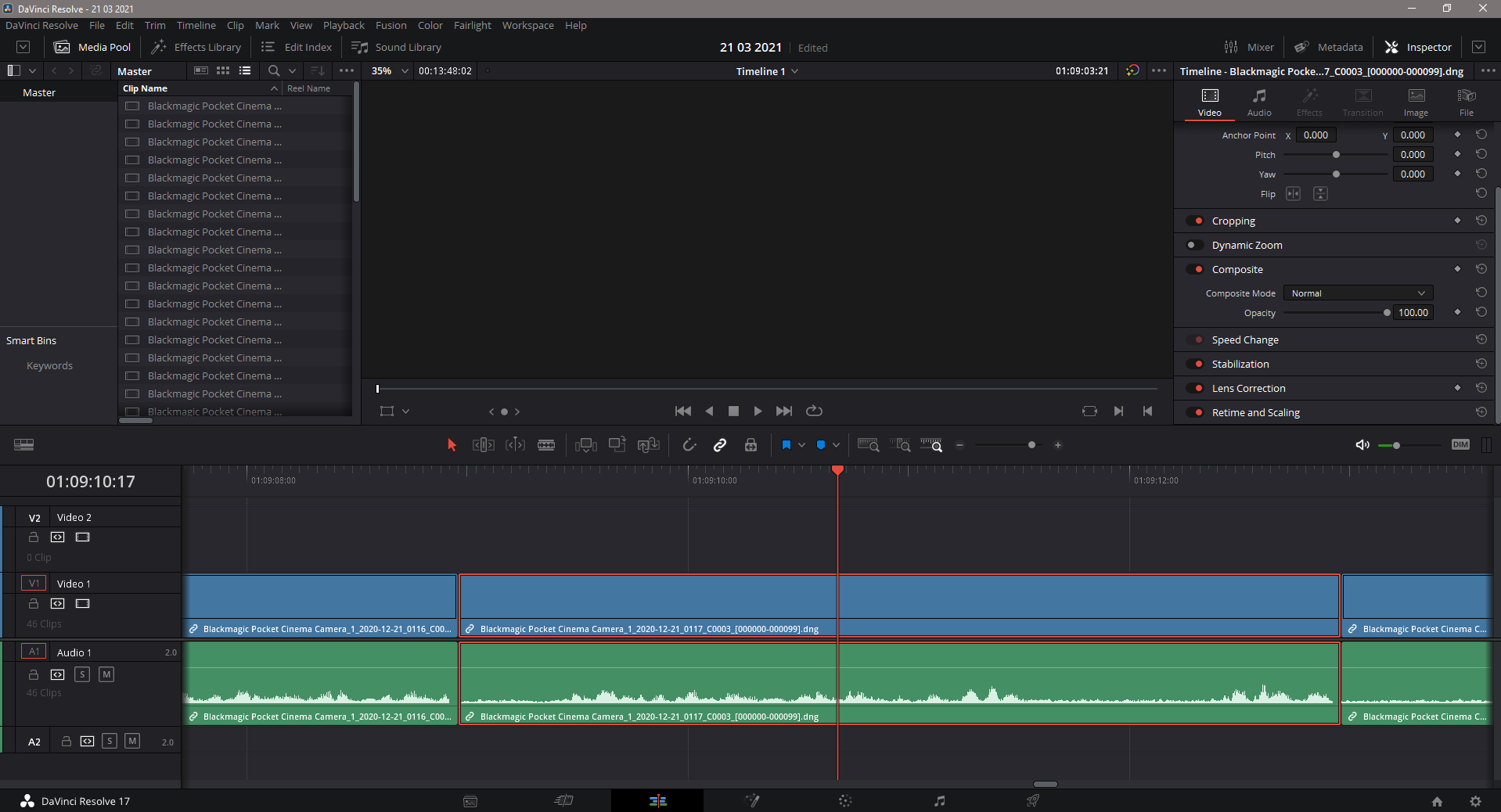
Task: Switch to Inspector Audio tab
Action: [1259, 102]
